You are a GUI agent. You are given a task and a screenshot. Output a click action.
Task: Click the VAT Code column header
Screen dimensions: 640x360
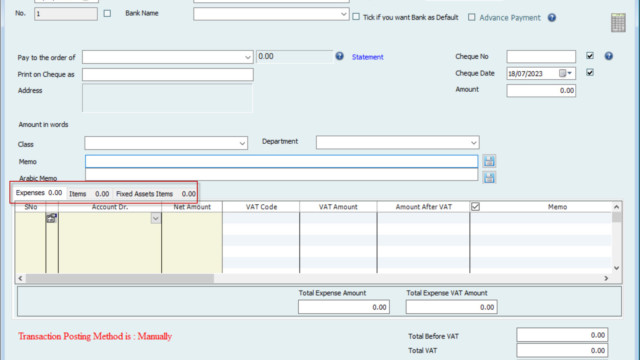[x=261, y=207]
